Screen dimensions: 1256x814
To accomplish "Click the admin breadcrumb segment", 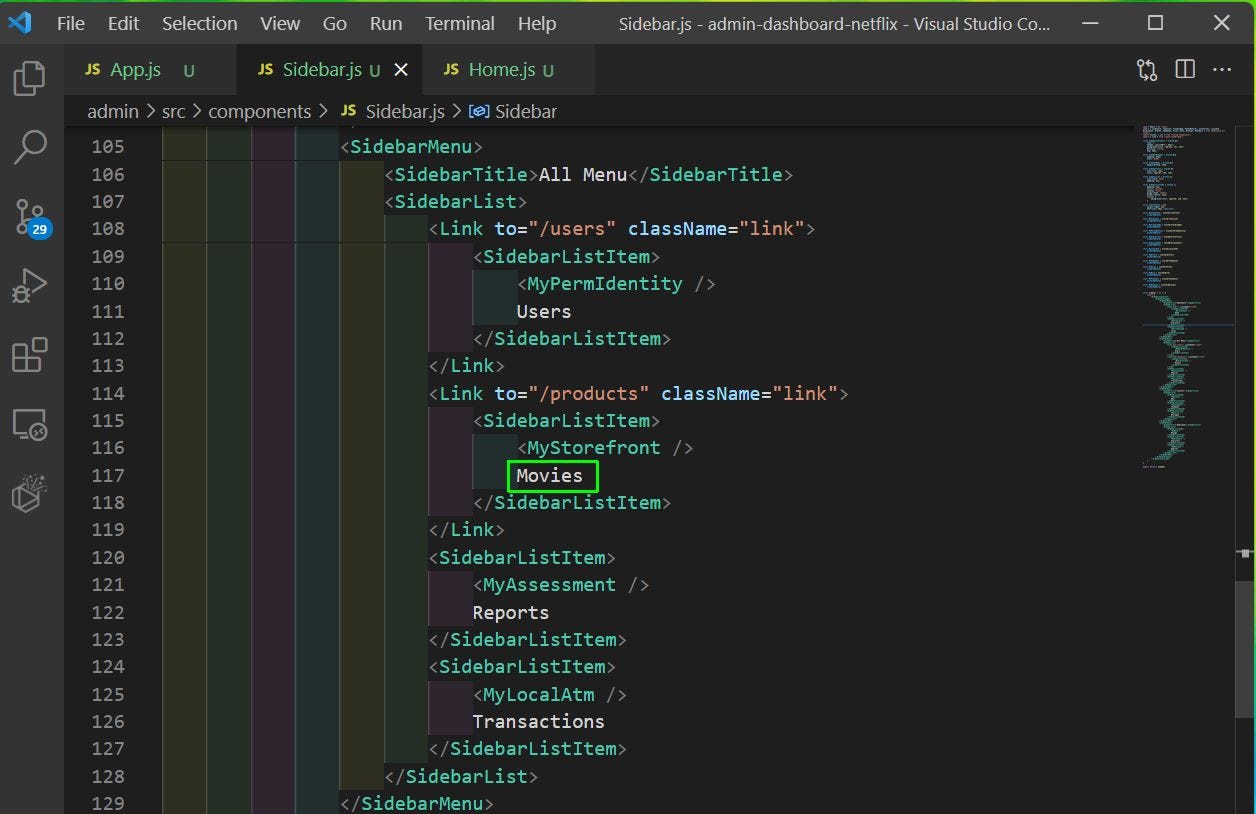I will pos(113,111).
